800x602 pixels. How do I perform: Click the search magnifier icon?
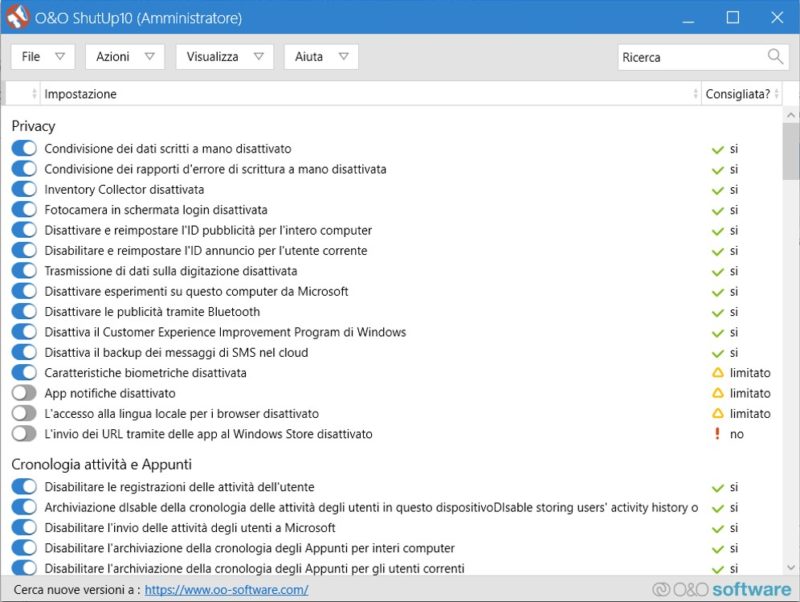tap(775, 57)
